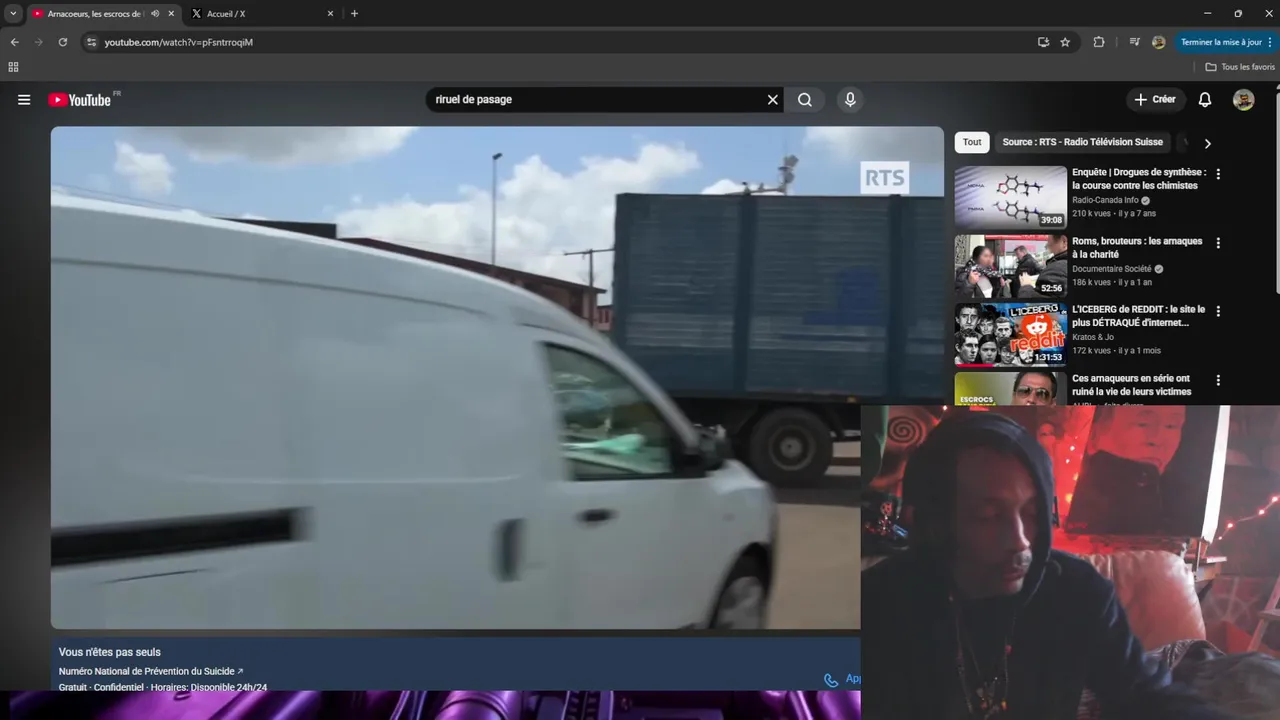This screenshot has width=1280, height=720.
Task: Go back with browser back arrow
Action: point(14,42)
